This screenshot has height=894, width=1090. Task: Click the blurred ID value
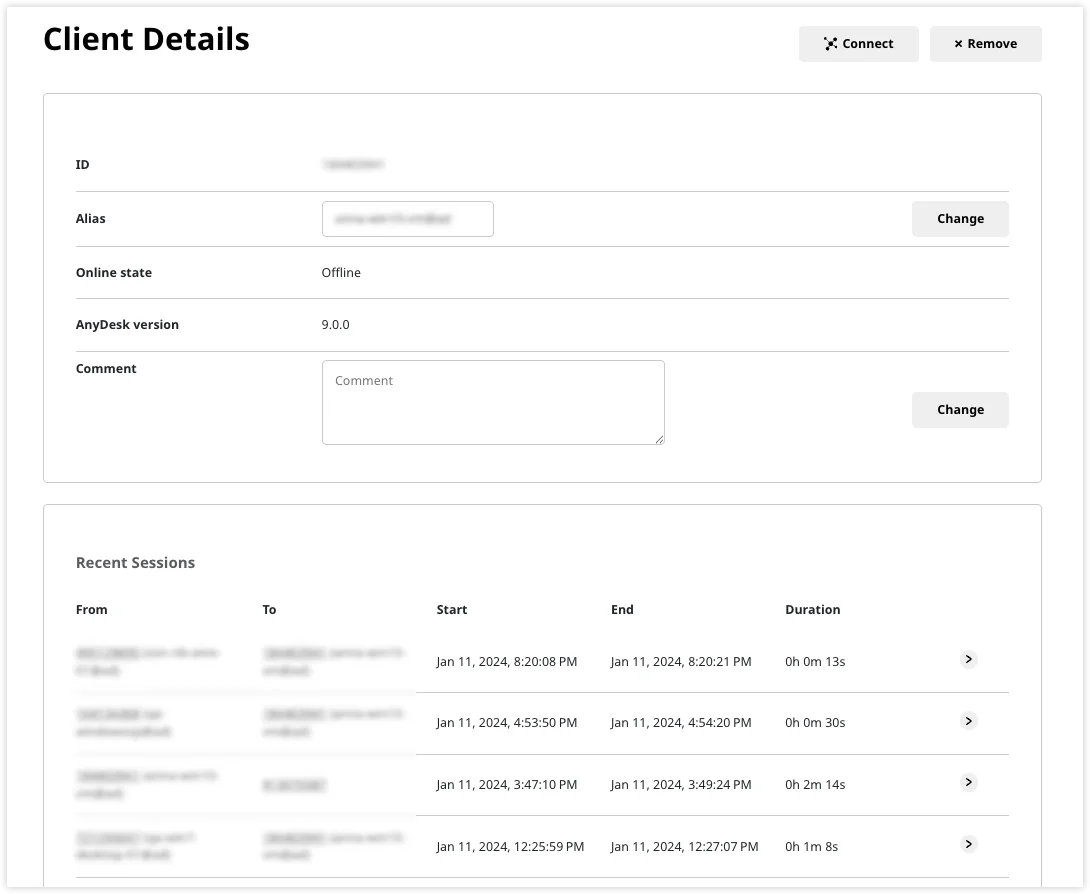click(x=353, y=164)
